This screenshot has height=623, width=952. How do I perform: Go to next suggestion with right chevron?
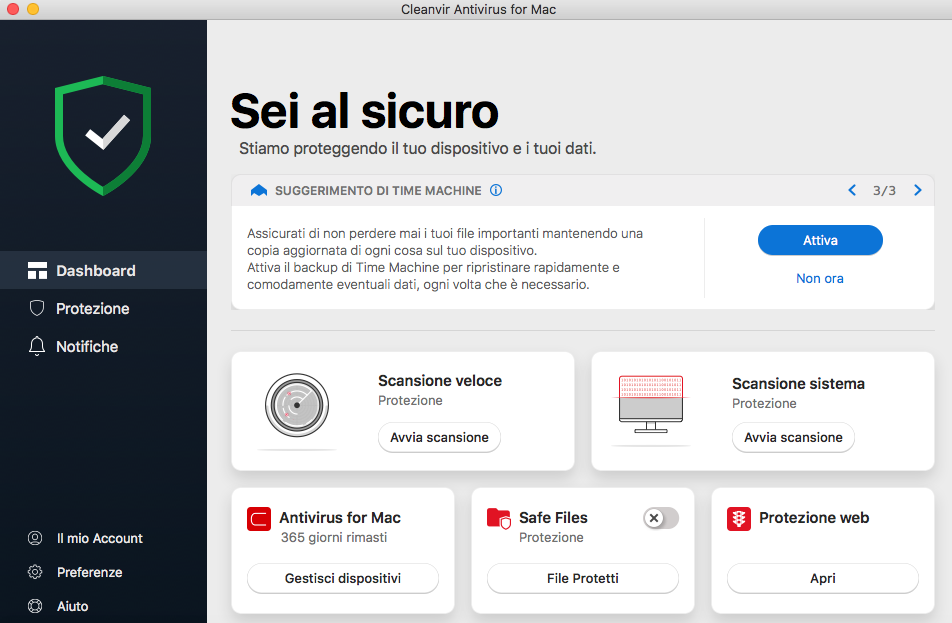point(917,191)
